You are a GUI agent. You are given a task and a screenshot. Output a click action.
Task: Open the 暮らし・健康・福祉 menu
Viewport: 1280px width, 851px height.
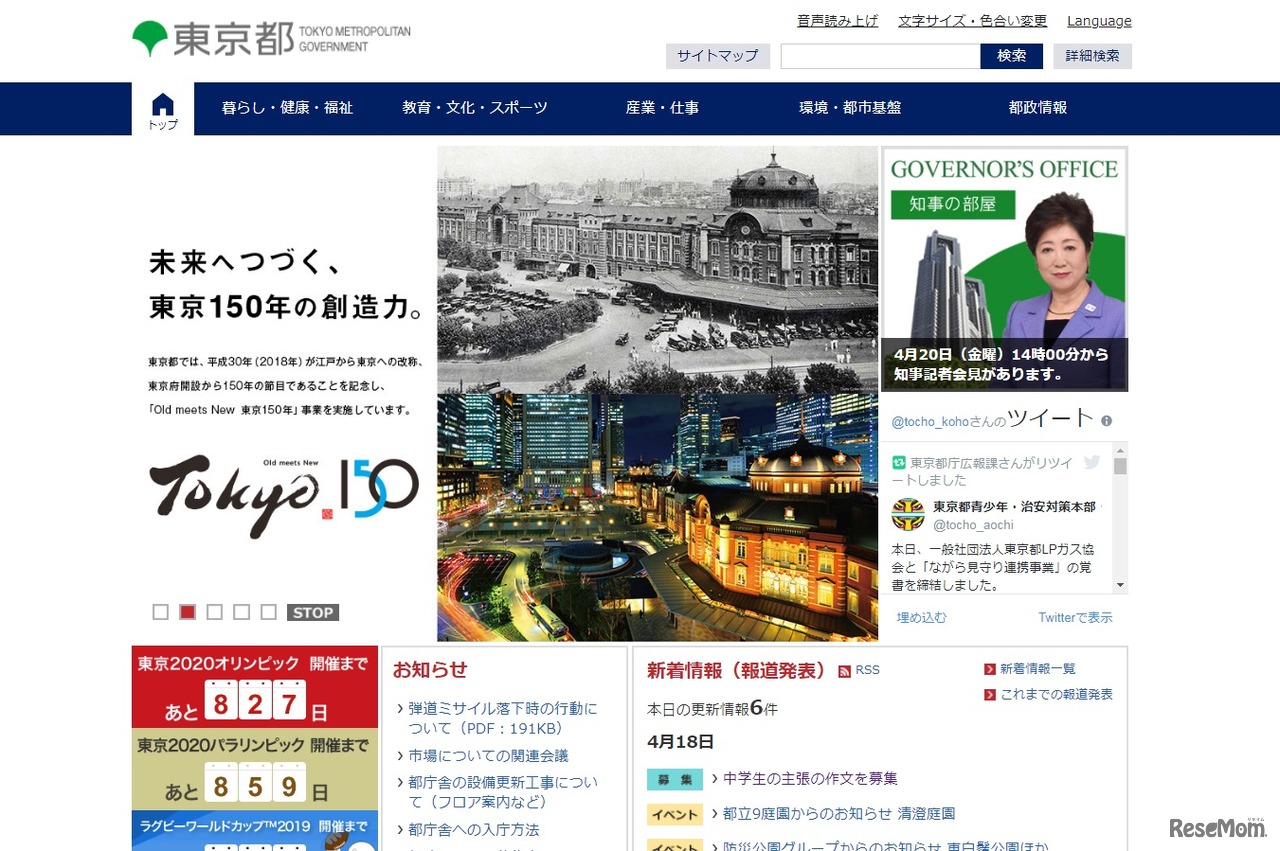click(x=287, y=108)
